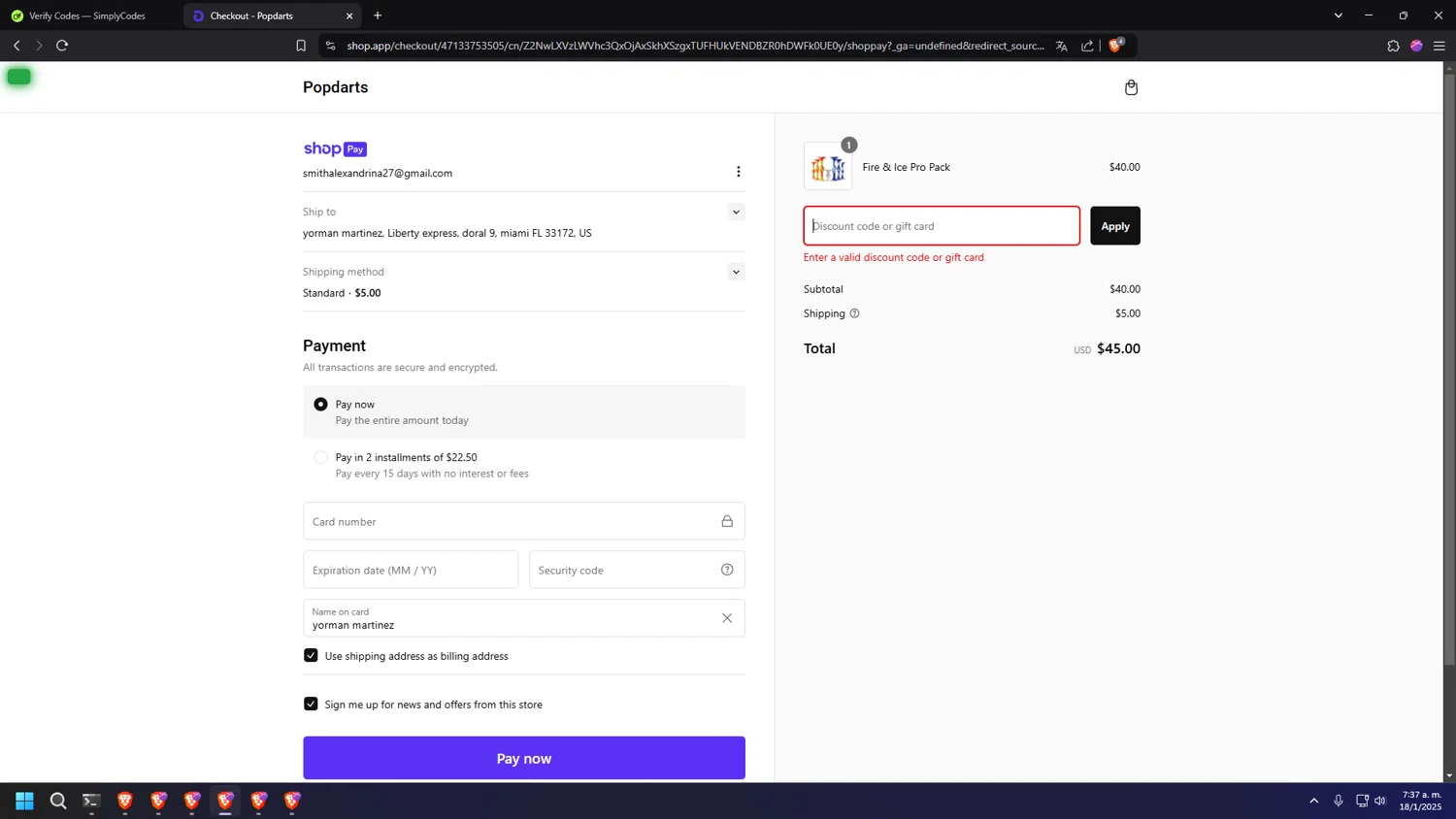Click the purple Pay now button

click(524, 758)
